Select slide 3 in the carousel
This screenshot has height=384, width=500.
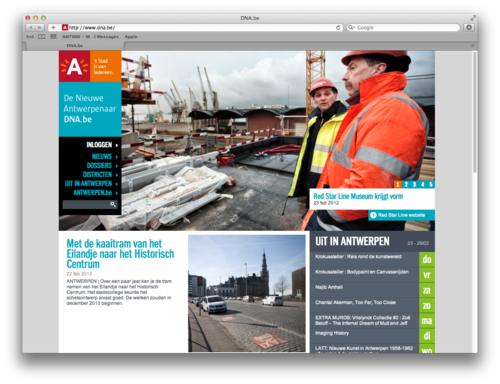tap(414, 184)
